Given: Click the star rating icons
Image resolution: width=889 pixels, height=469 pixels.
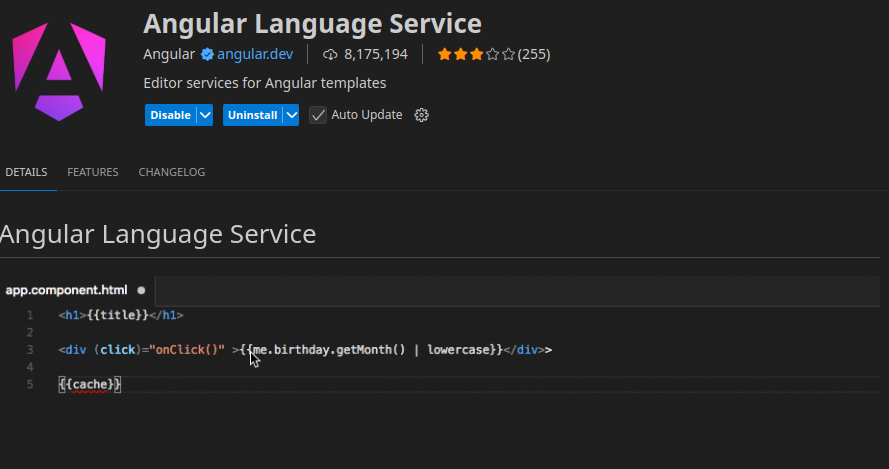Looking at the screenshot, I should point(476,54).
